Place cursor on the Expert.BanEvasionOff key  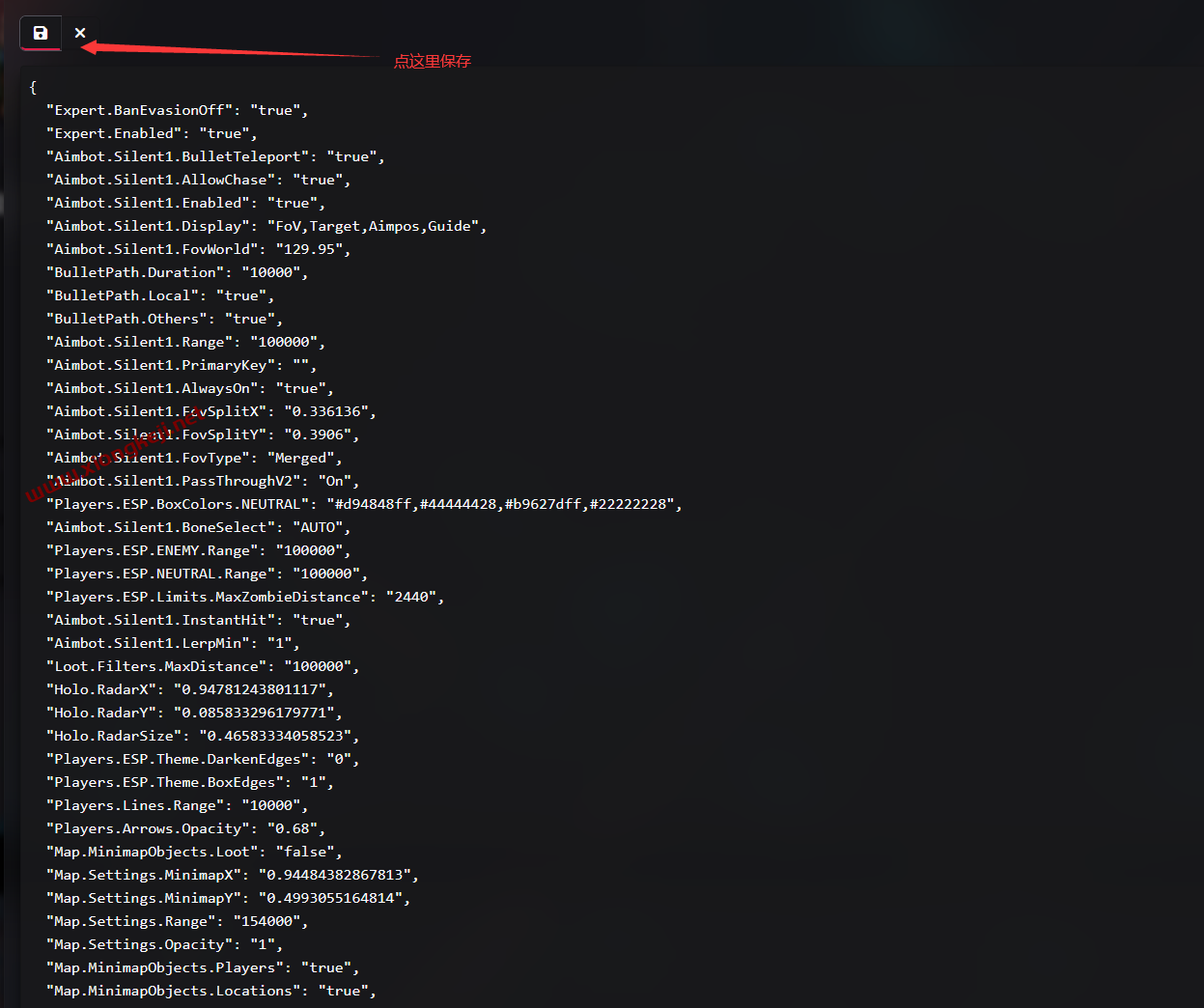click(139, 110)
